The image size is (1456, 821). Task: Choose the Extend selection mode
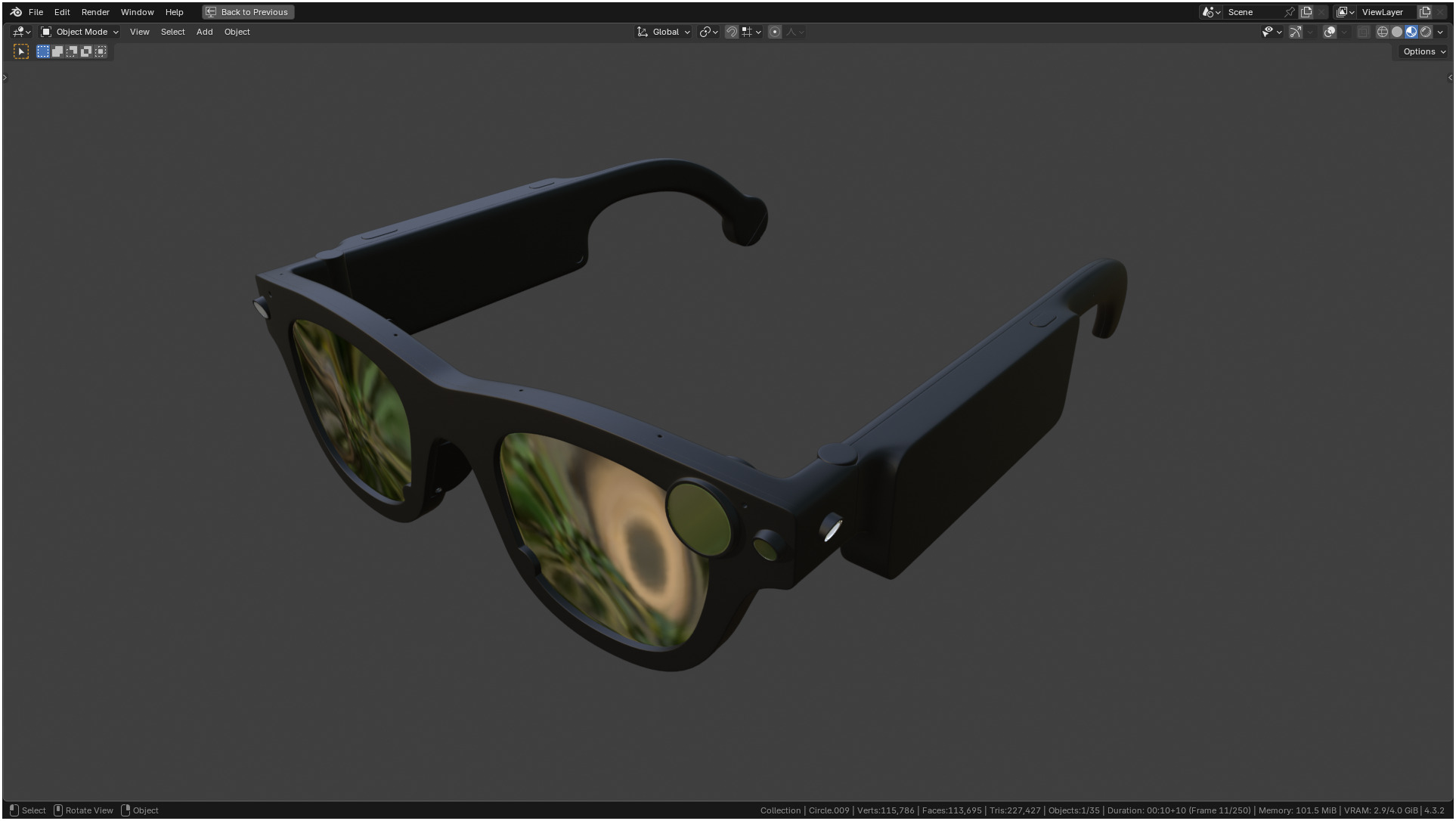[x=57, y=51]
